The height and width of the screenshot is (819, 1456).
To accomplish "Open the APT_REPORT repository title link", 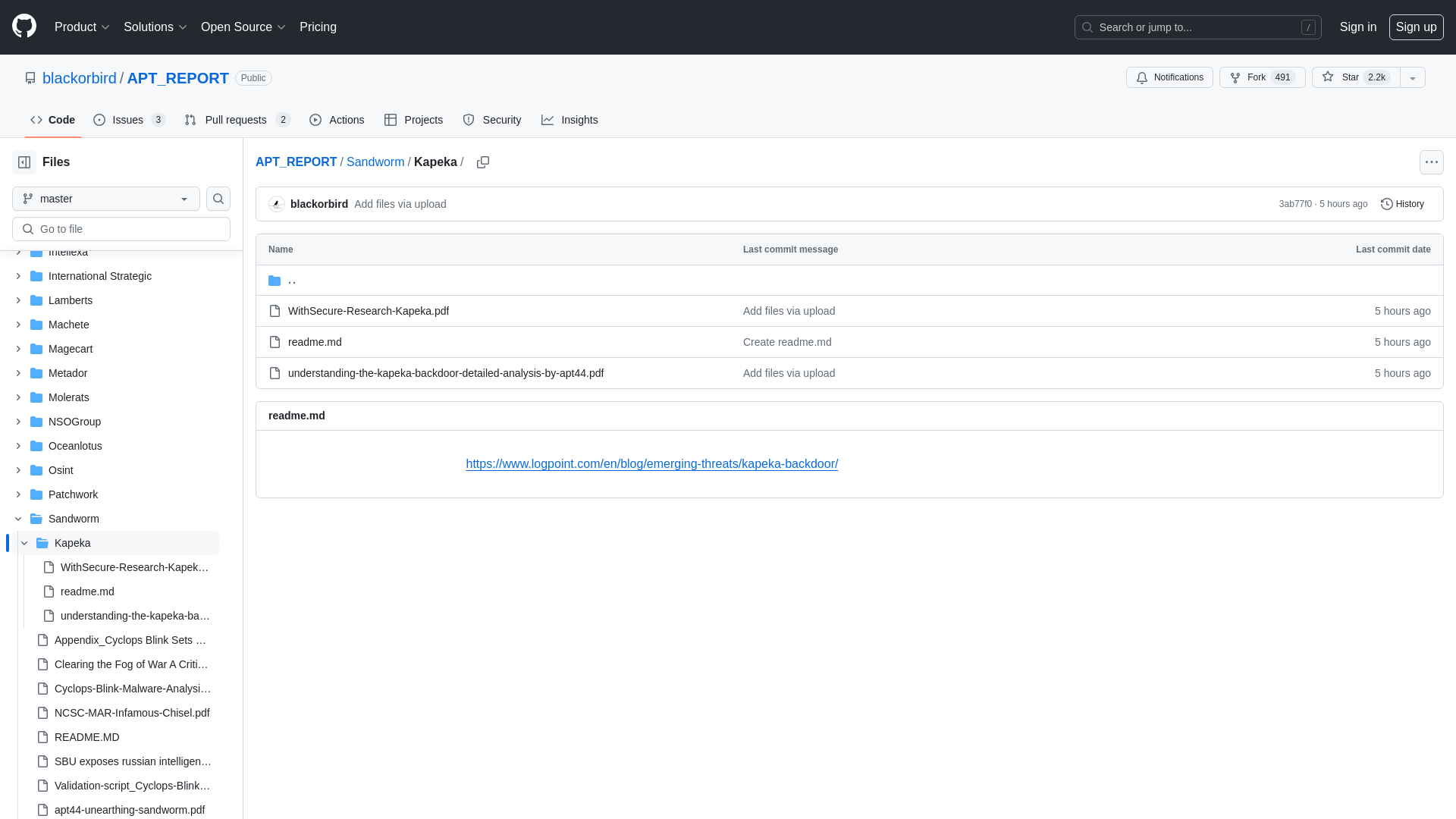I will click(x=177, y=78).
